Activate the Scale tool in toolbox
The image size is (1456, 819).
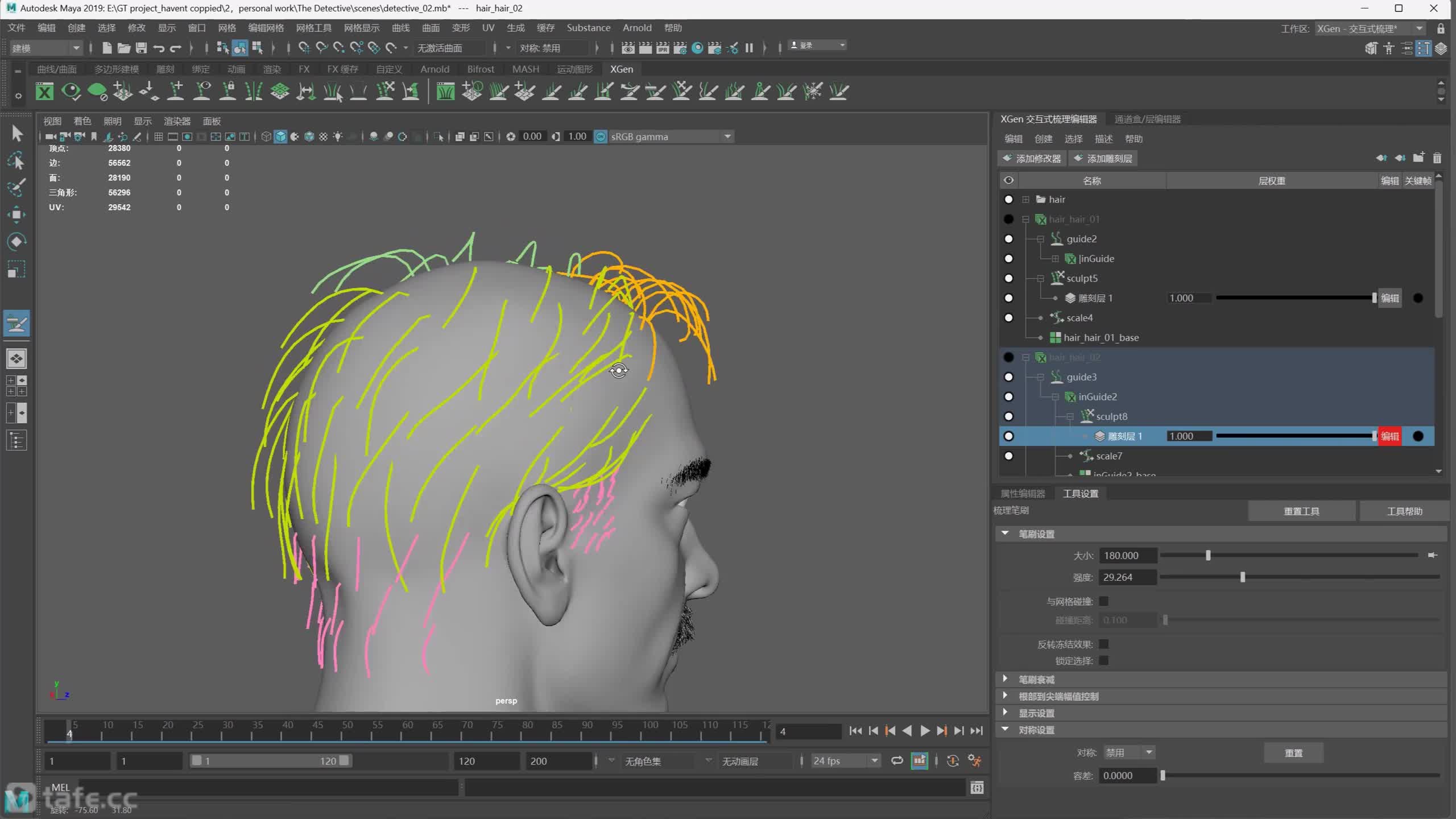click(17, 268)
